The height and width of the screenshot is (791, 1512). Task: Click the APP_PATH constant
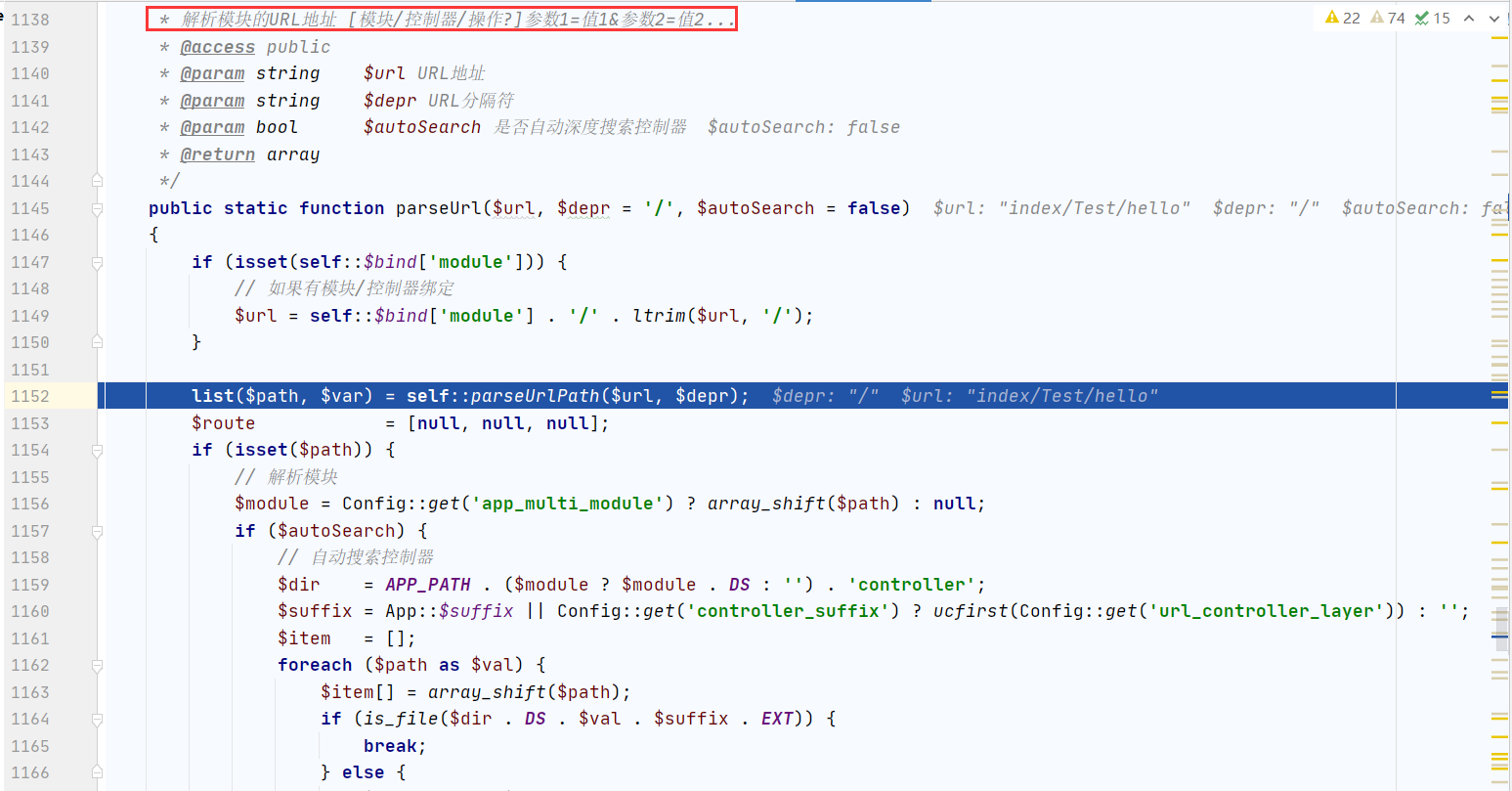pos(428,585)
